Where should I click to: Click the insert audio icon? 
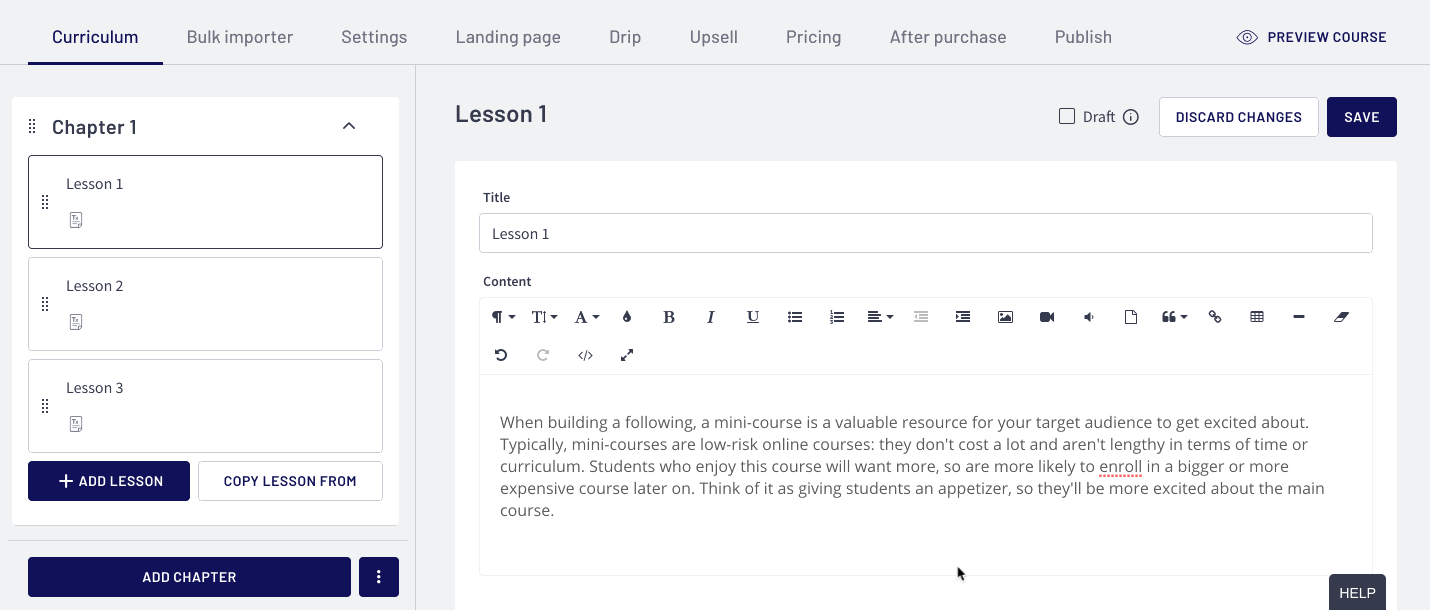click(1089, 317)
